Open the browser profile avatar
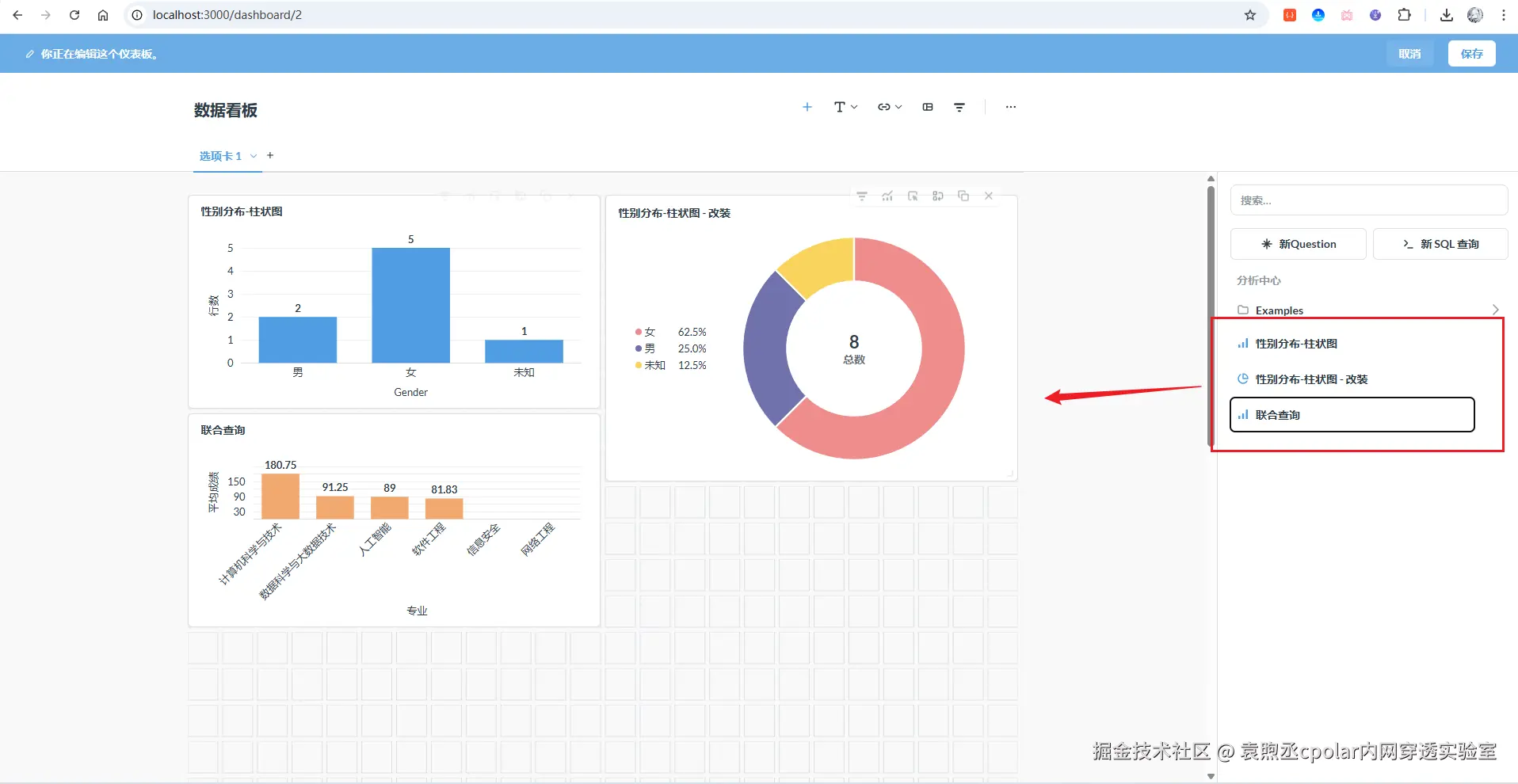Viewport: 1518px width, 784px height. 1475,15
